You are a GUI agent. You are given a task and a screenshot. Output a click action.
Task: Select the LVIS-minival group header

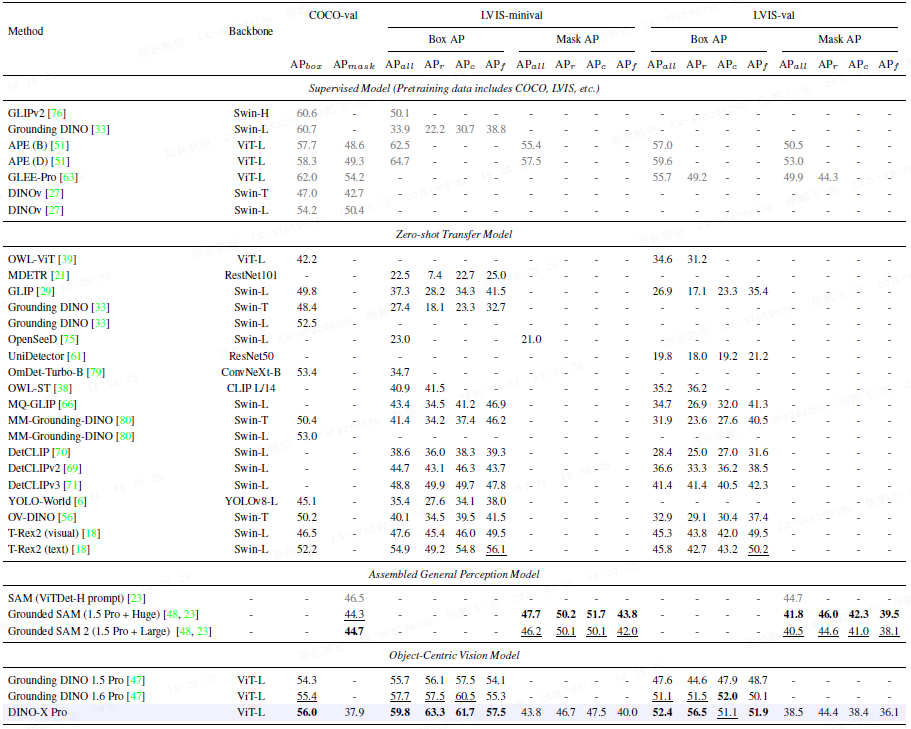pyautogui.click(x=511, y=16)
